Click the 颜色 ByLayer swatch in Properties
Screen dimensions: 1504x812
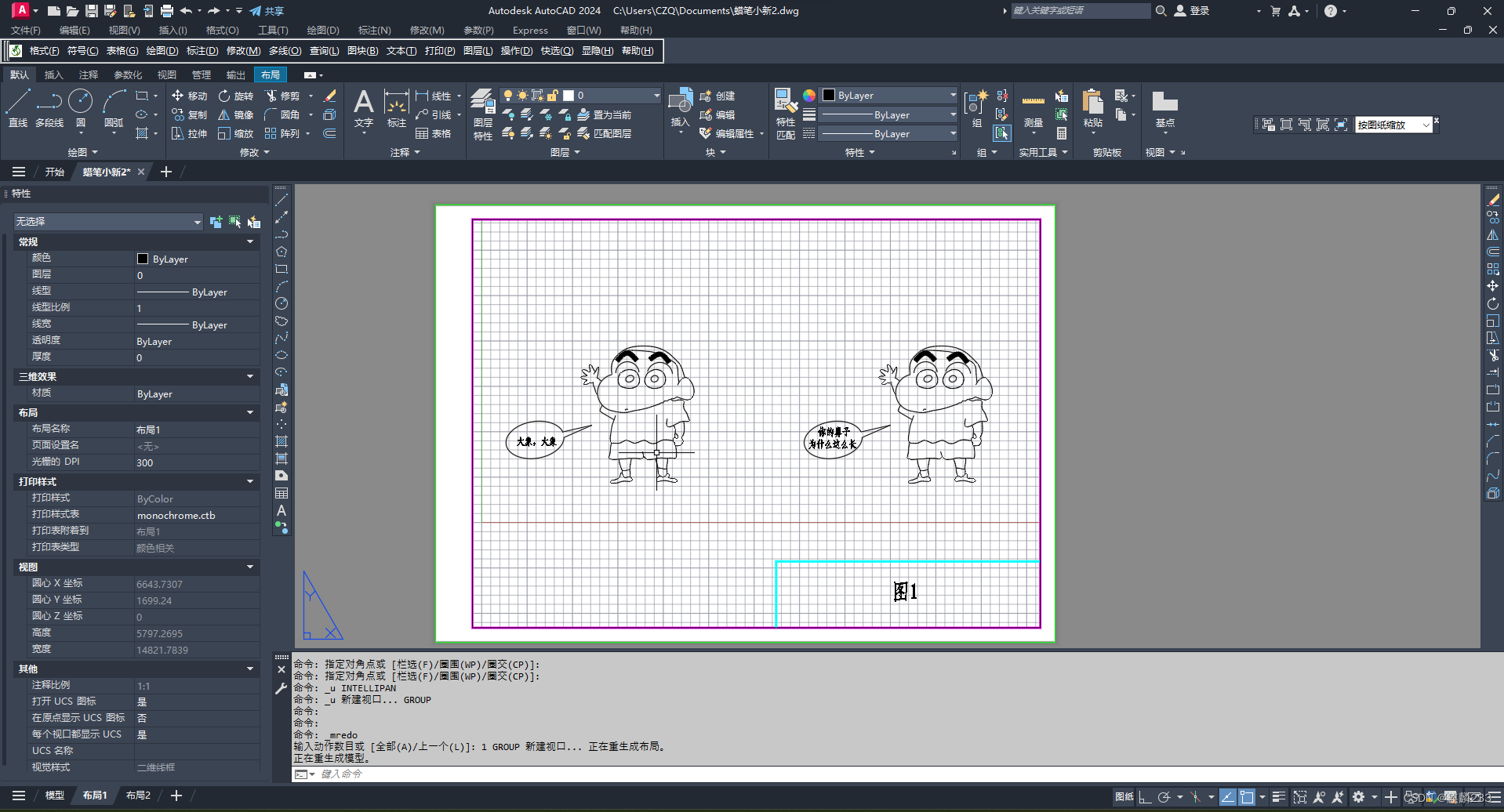click(143, 259)
